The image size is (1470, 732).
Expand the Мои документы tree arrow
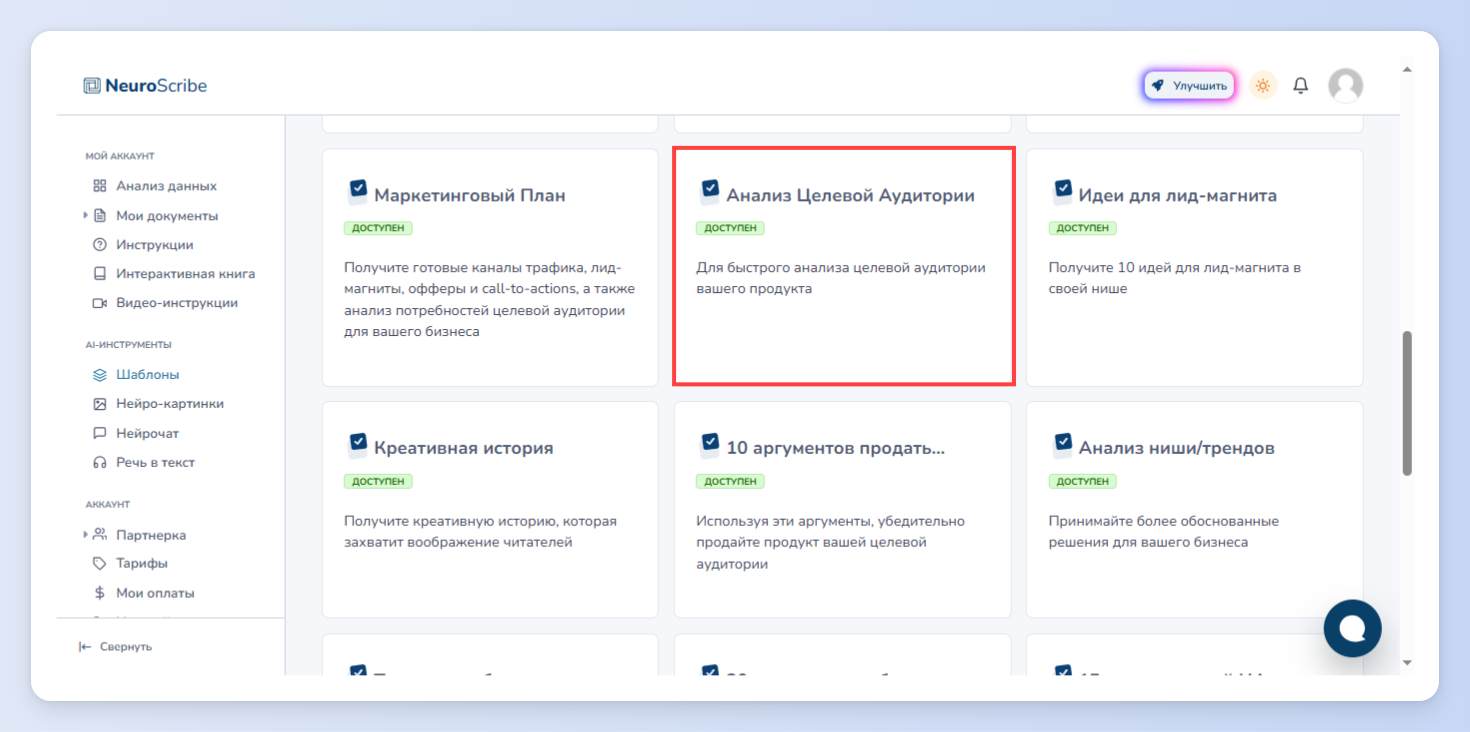tap(85, 216)
